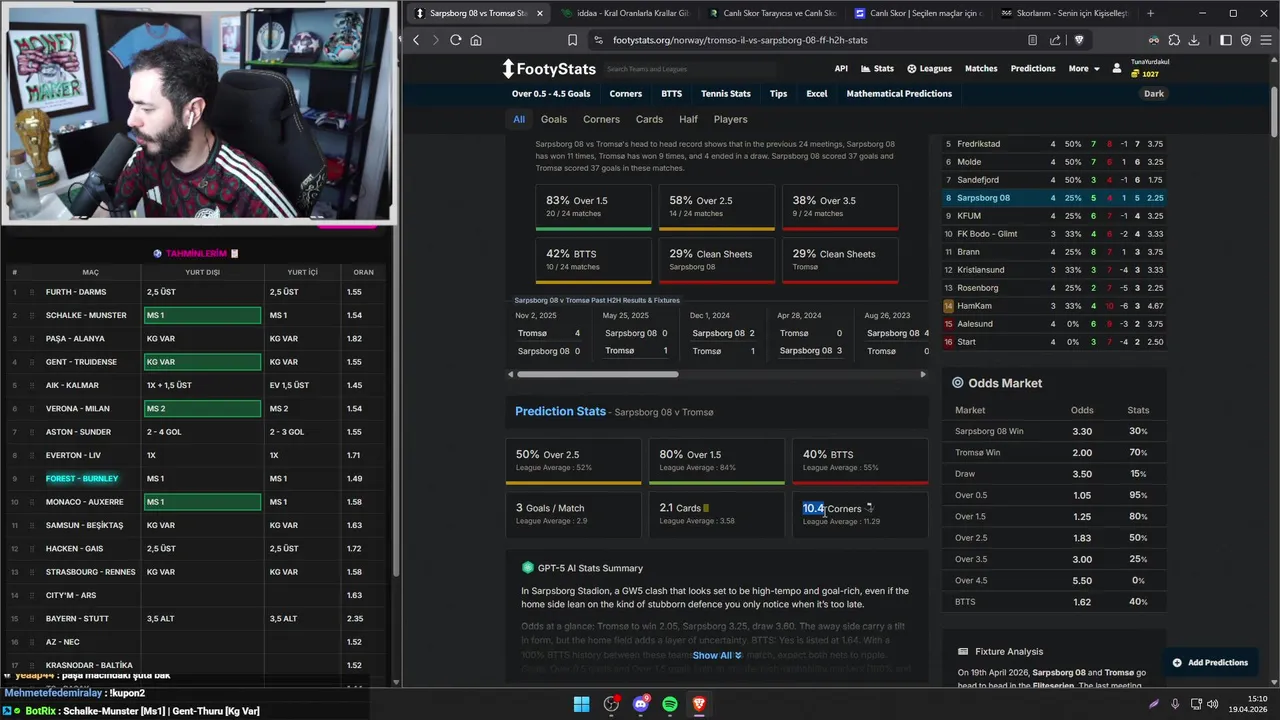This screenshot has width=1280, height=720.
Task: Open Discord from the taskbar
Action: point(641,704)
